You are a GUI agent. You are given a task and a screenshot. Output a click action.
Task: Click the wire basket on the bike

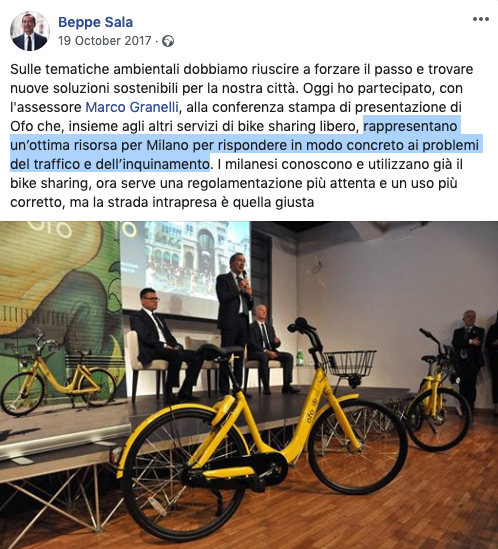pos(349,364)
